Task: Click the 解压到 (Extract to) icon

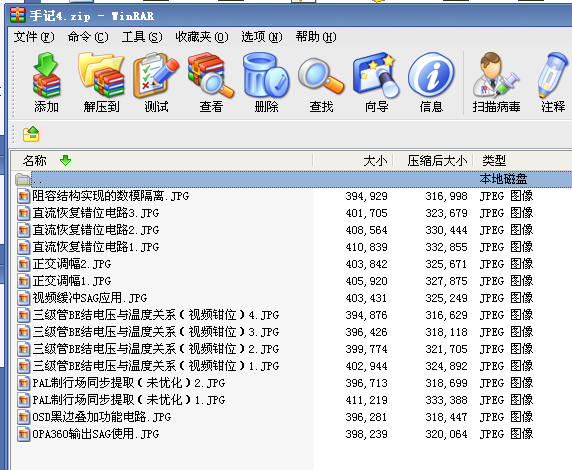Action: click(101, 82)
